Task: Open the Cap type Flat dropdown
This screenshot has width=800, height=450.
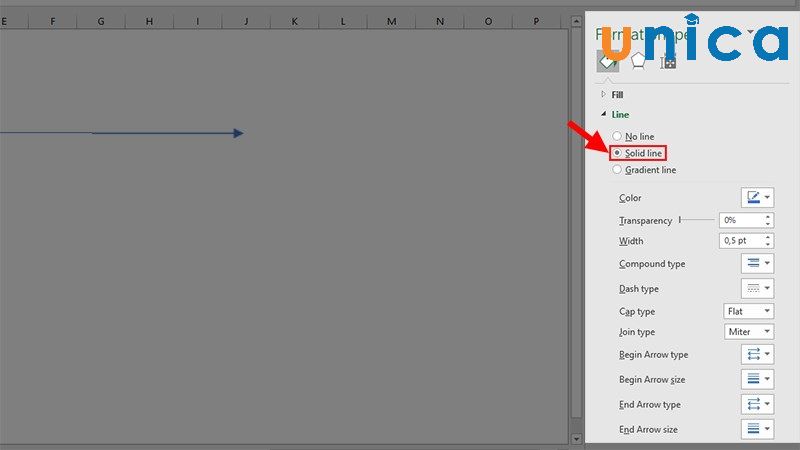Action: (748, 311)
